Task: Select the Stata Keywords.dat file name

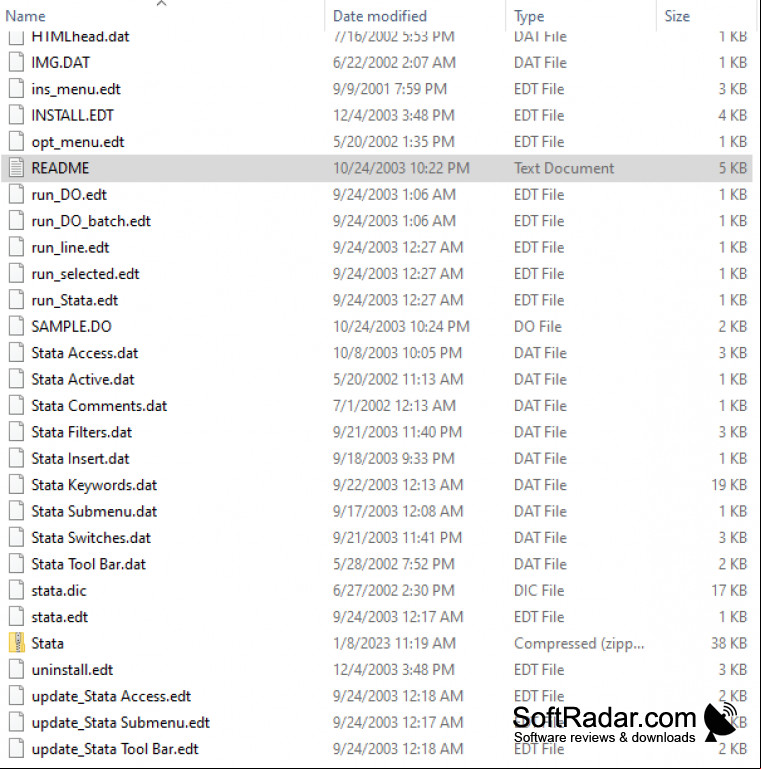Action: click(94, 485)
